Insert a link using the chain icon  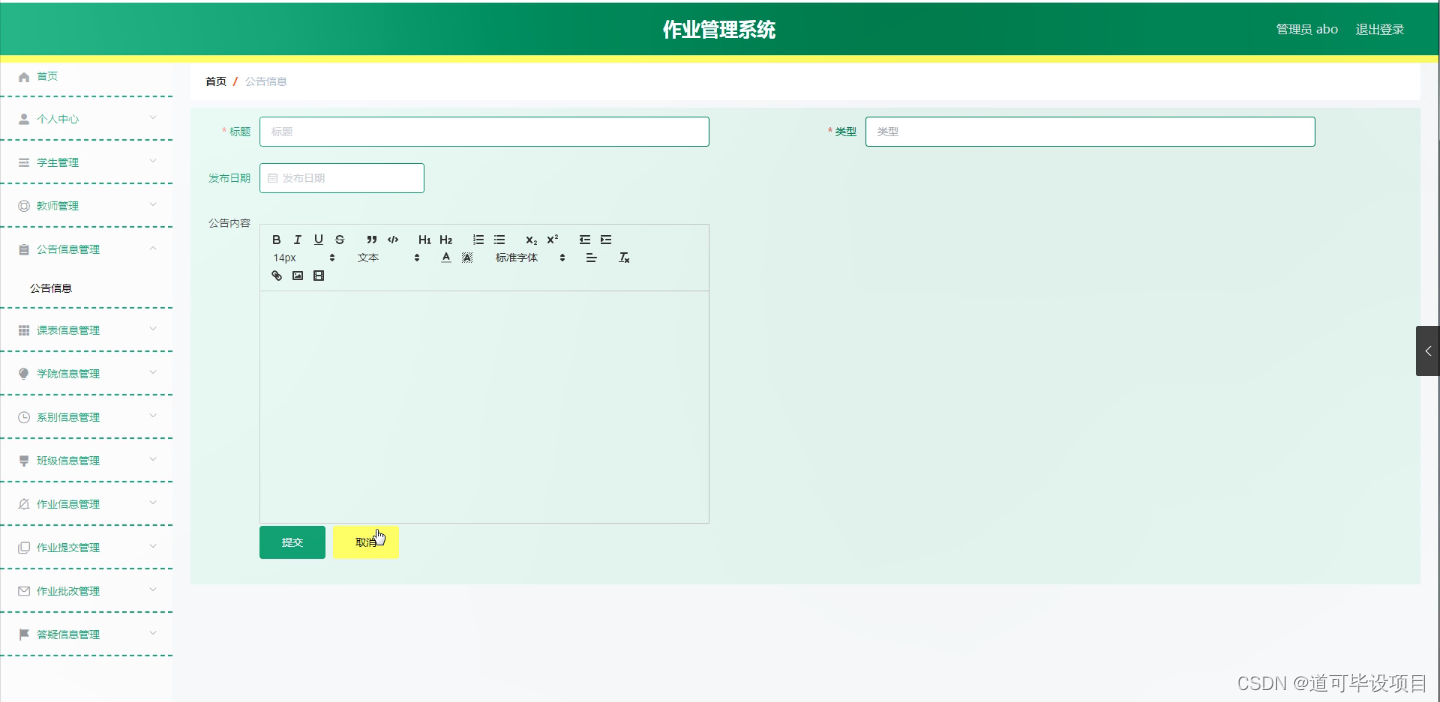pyautogui.click(x=276, y=275)
